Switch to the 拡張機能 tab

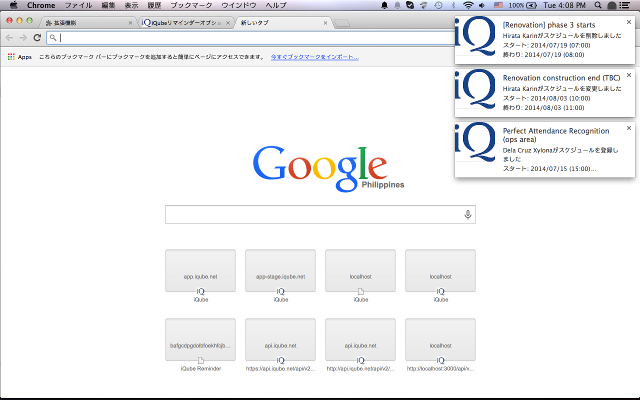click(88, 23)
